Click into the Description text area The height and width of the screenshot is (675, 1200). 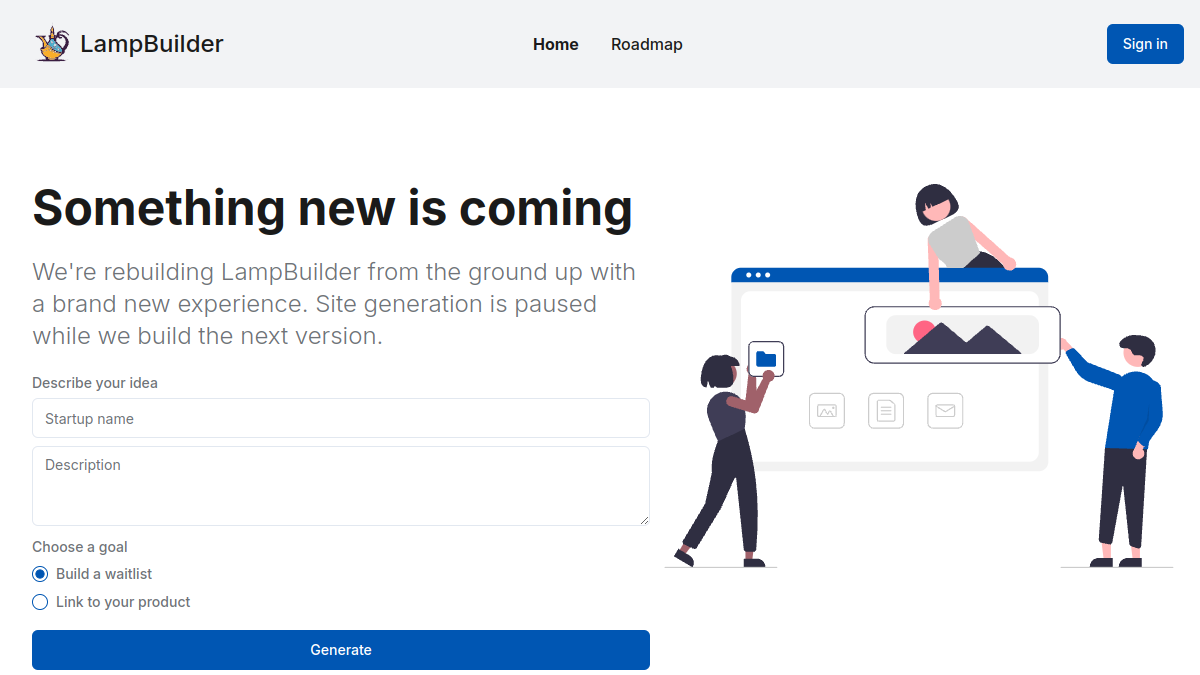coord(341,486)
